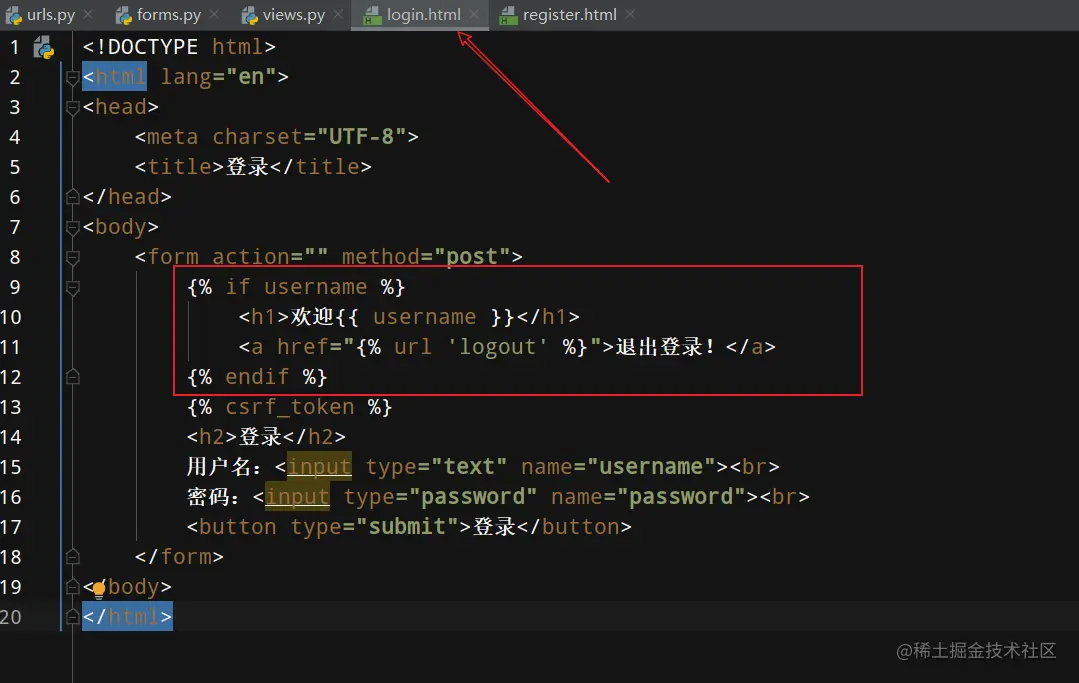Click the title text 登录 on line 5
1079x683 pixels.
coord(247,166)
